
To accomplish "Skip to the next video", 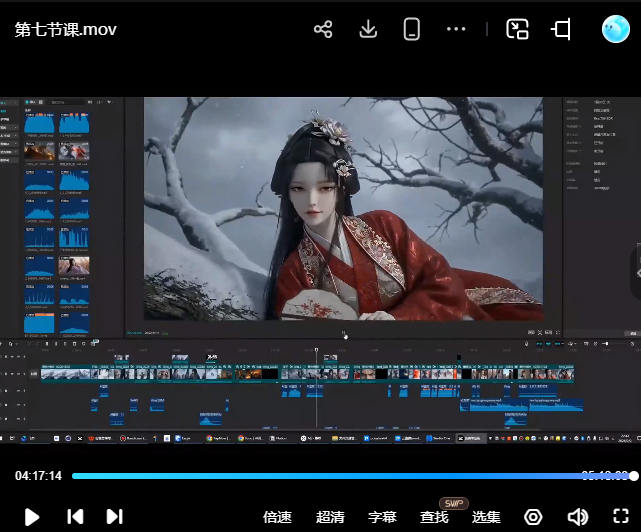I will pos(114,517).
